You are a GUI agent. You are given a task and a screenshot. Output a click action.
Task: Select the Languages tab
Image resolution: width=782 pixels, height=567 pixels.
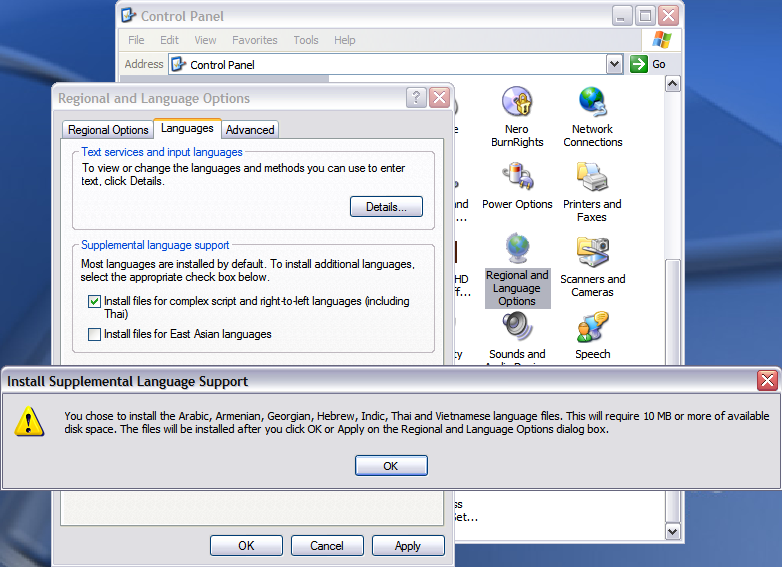tap(187, 128)
